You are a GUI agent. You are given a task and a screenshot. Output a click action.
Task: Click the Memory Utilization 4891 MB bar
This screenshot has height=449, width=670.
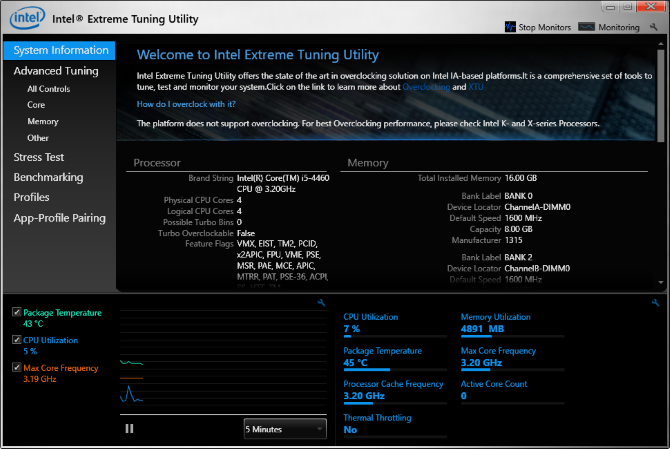[x=512, y=336]
